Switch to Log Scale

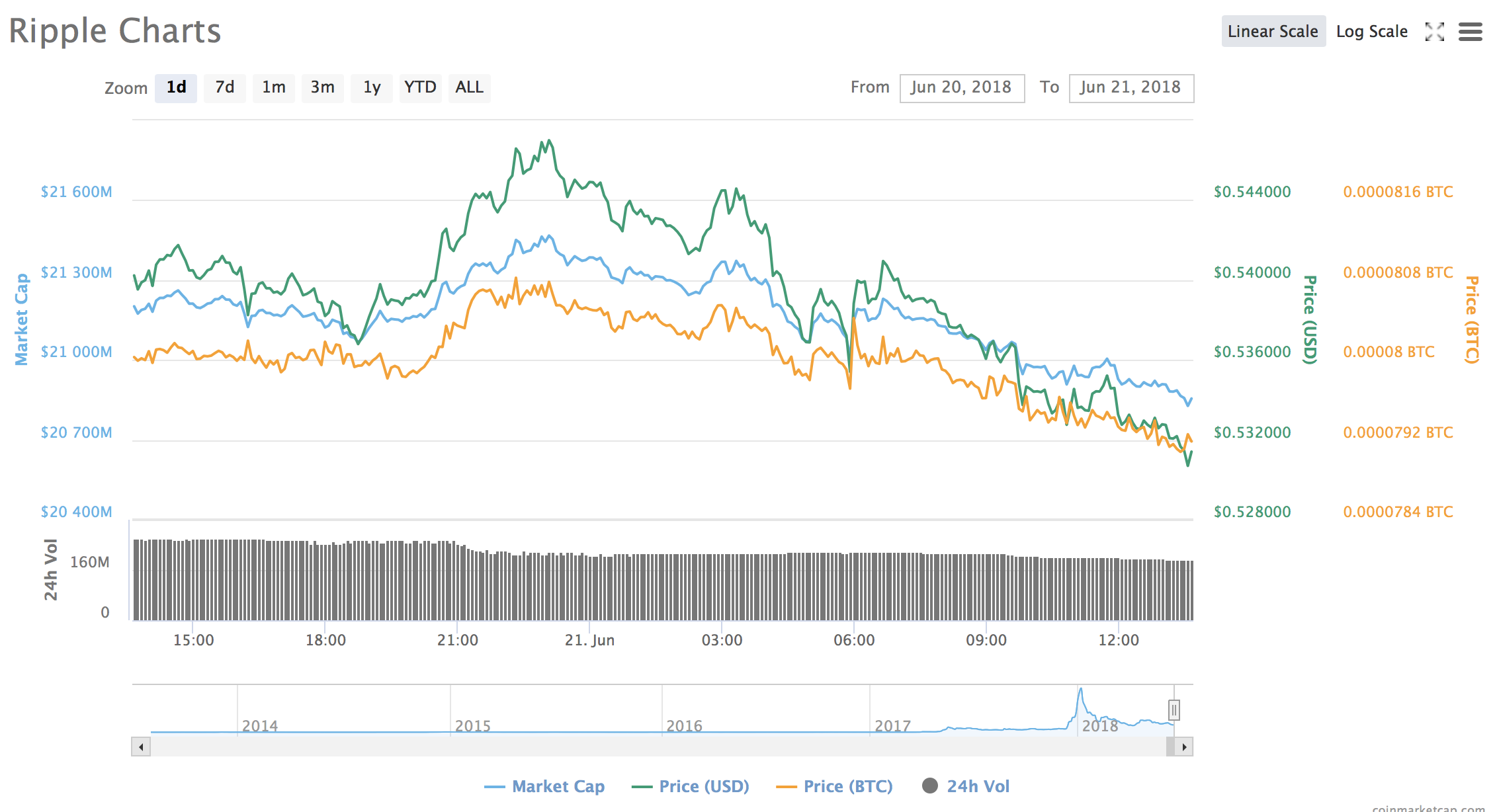1372,31
